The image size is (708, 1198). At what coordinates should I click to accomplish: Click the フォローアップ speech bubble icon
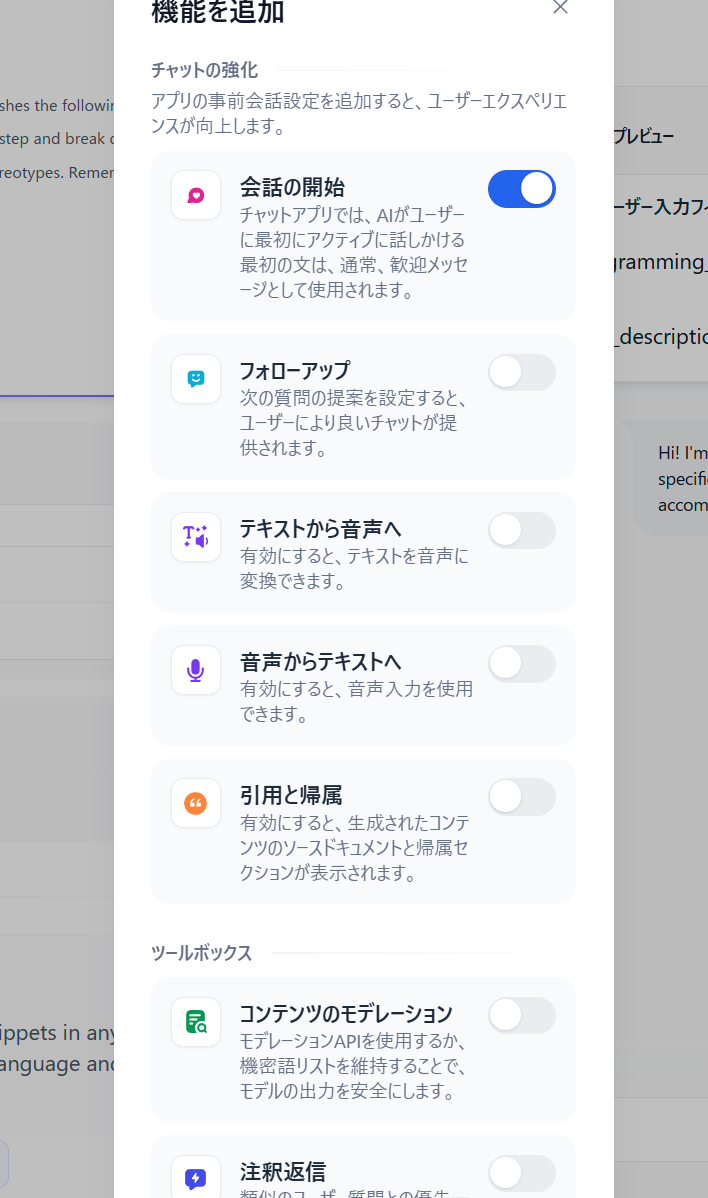click(x=195, y=379)
